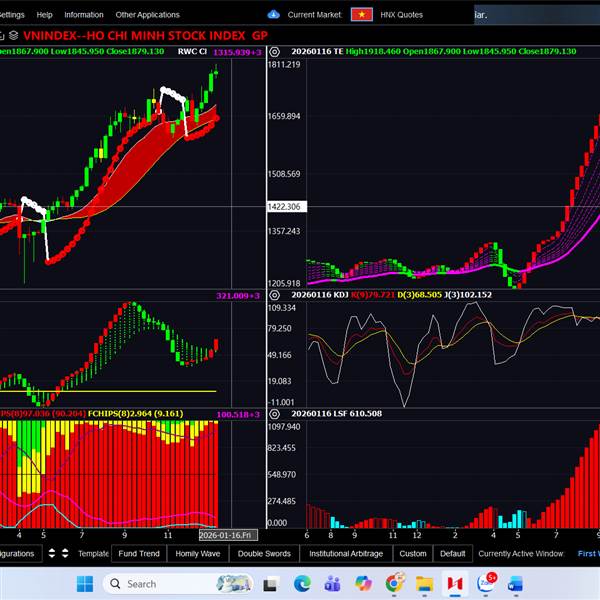
Task: Click the Windows Start button
Action: pyautogui.click(x=84, y=583)
